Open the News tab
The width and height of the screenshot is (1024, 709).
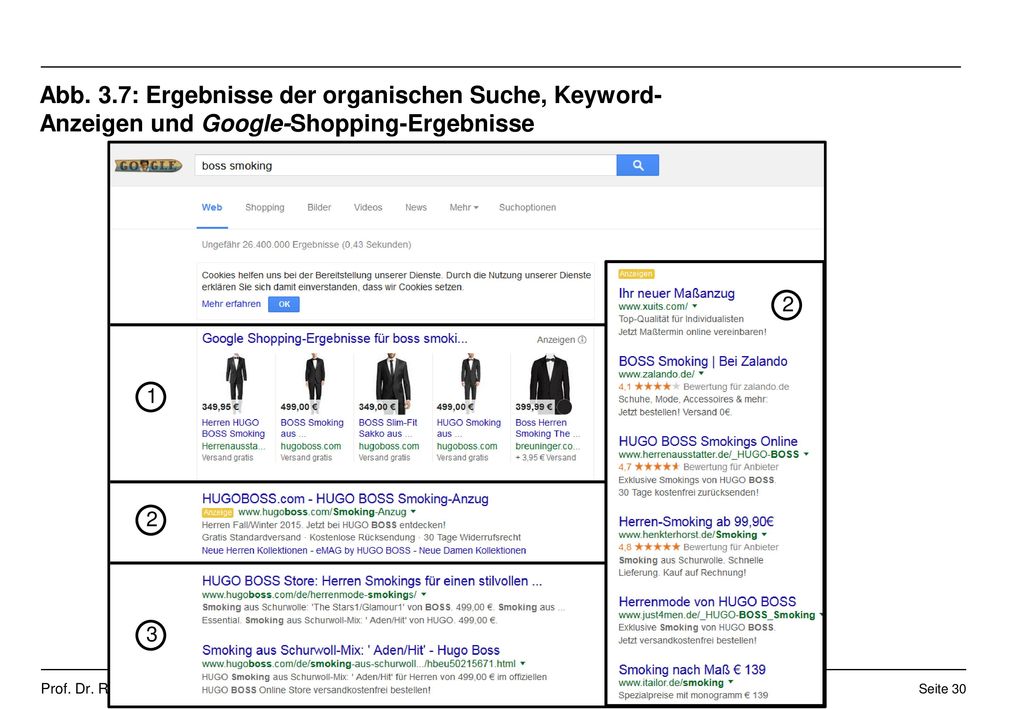415,207
